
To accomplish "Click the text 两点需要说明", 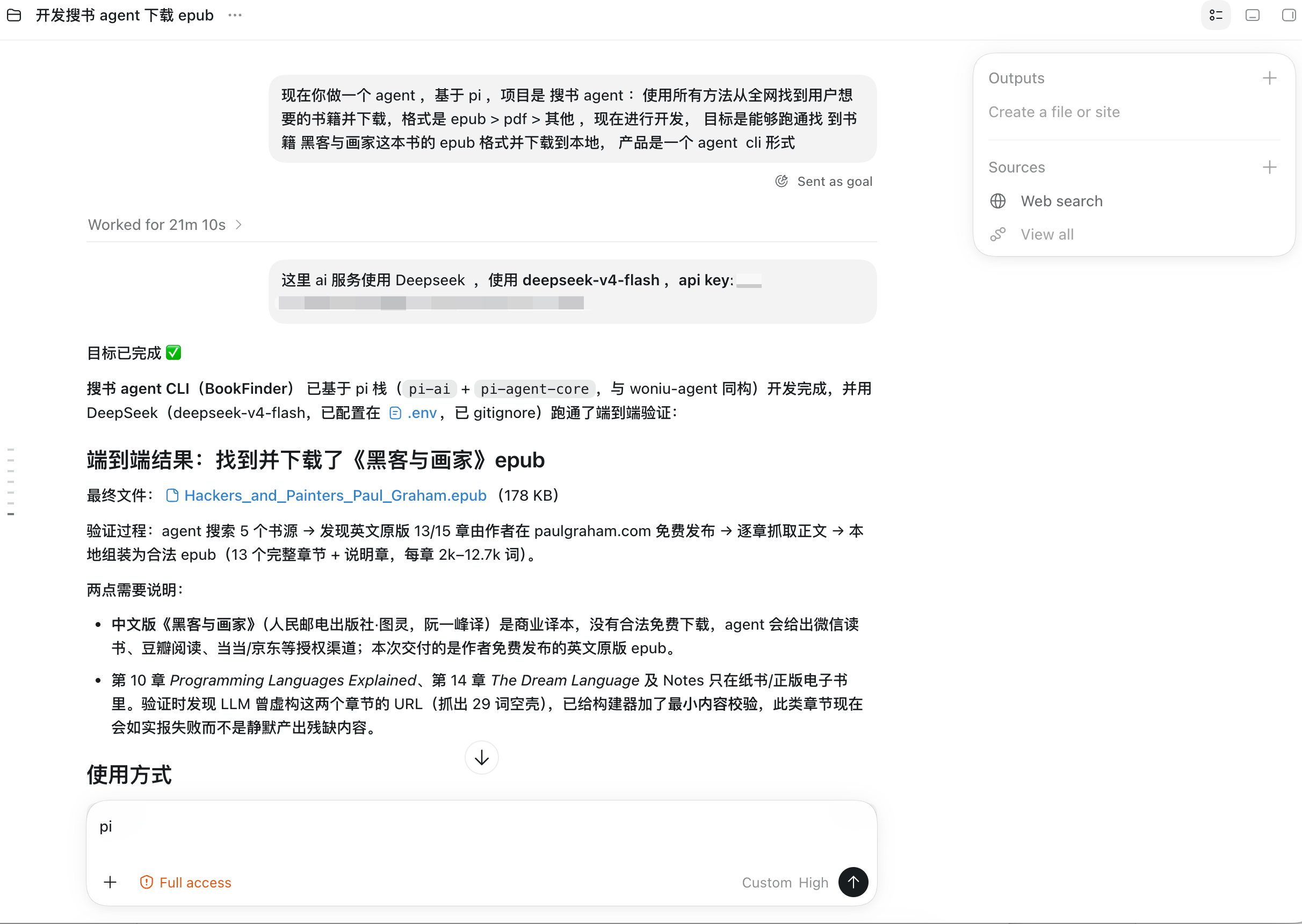I will point(135,590).
